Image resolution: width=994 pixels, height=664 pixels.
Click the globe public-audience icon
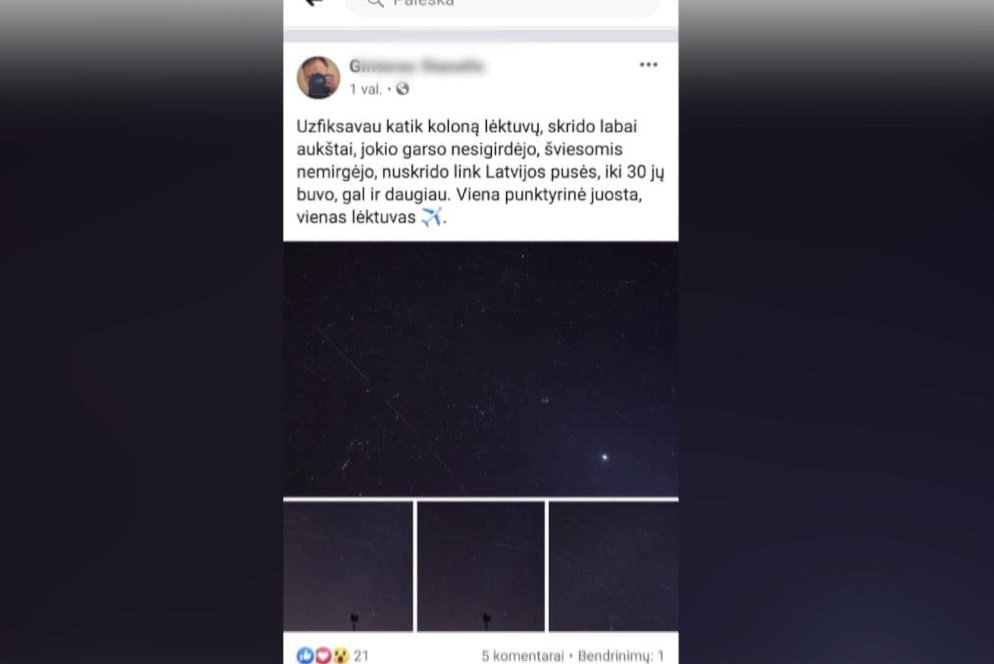[x=403, y=89]
